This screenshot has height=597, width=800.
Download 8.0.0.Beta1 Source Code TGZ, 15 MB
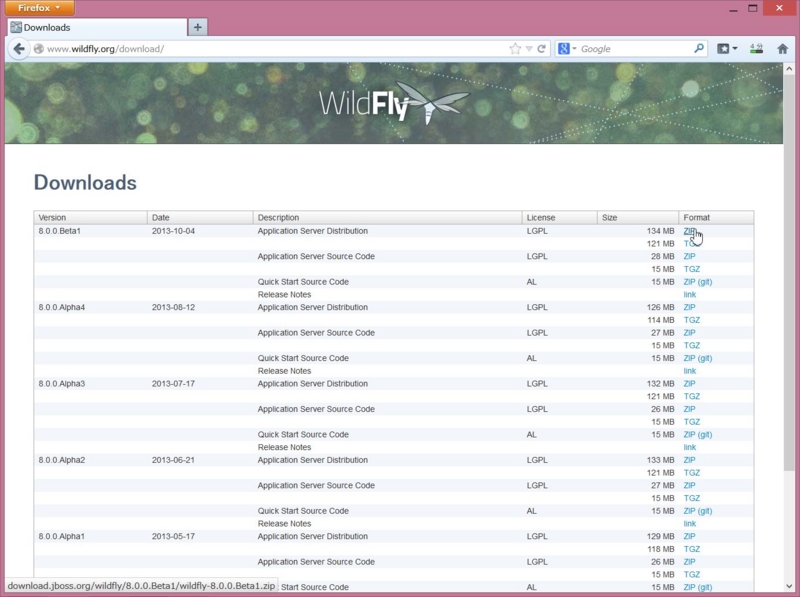(692, 269)
